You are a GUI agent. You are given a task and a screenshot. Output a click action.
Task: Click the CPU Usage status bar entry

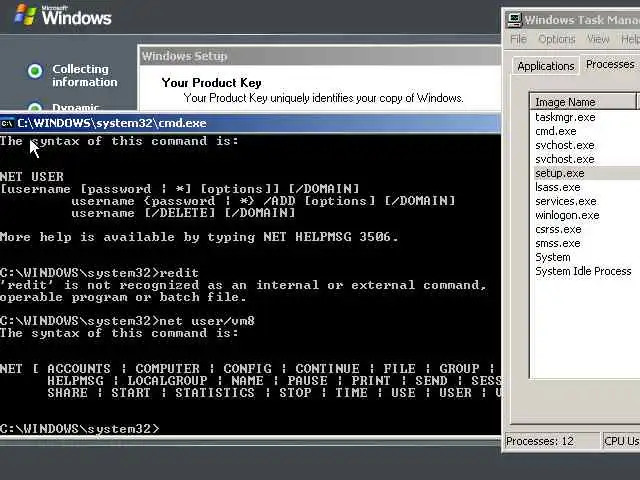[x=622, y=441]
